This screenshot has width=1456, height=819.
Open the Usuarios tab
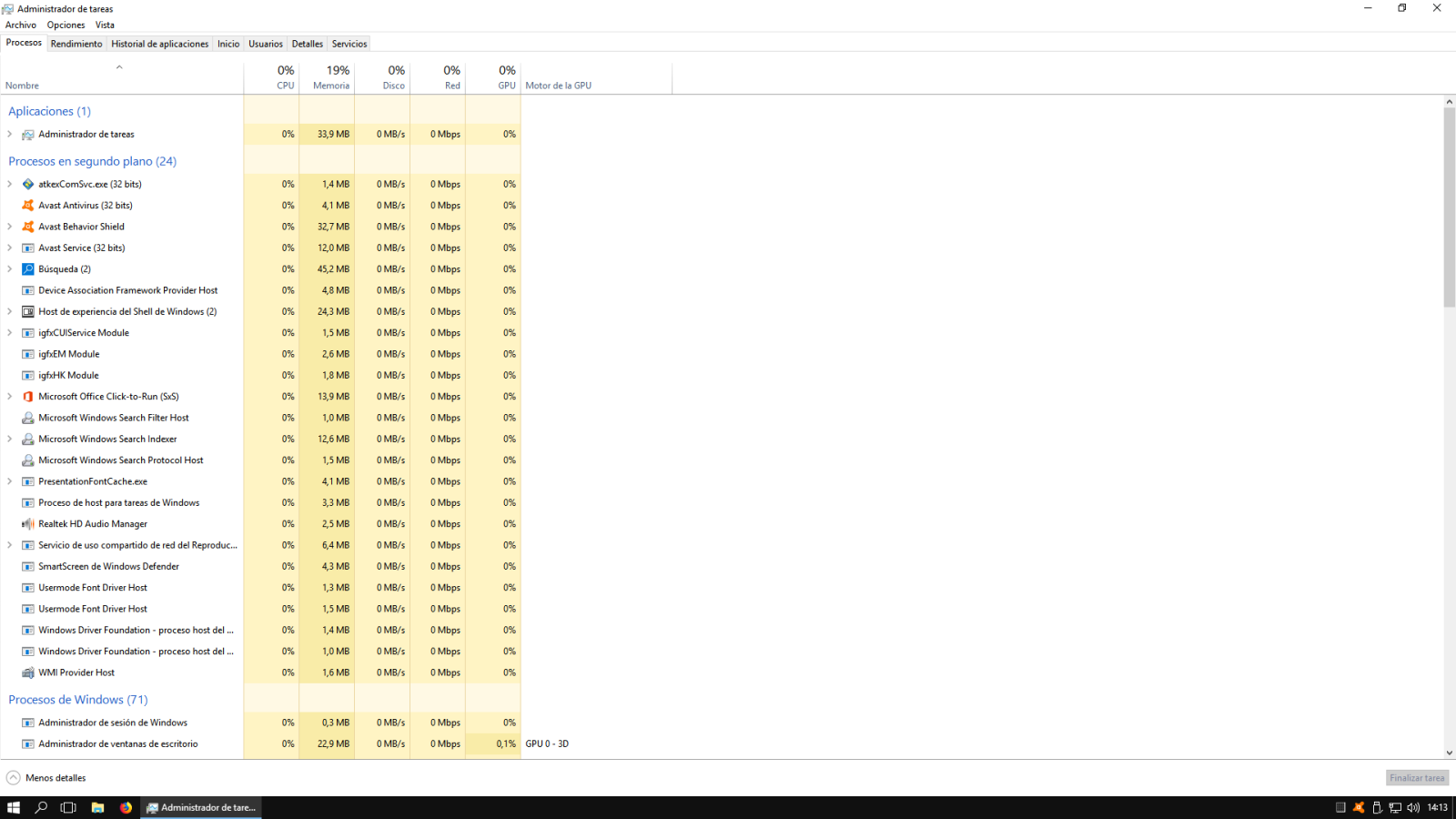(266, 44)
